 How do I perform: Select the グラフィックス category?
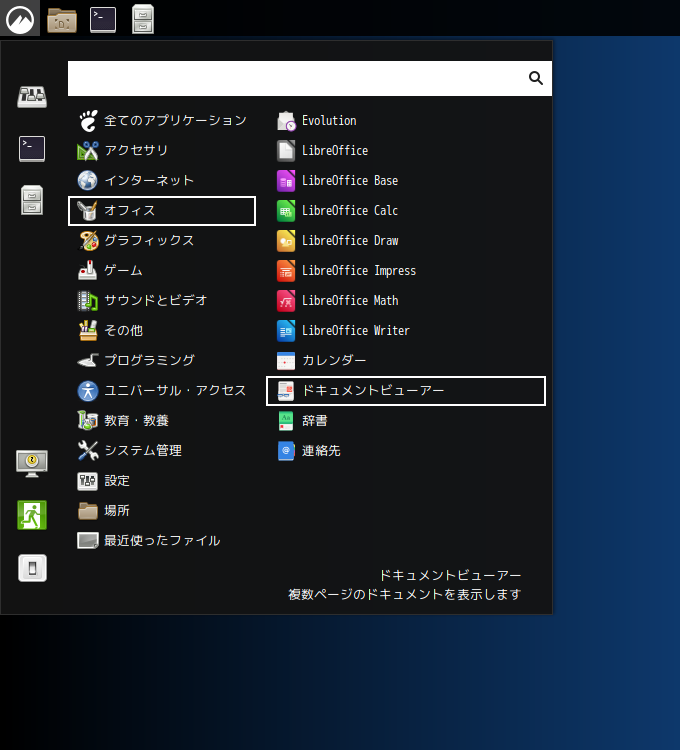pos(162,241)
